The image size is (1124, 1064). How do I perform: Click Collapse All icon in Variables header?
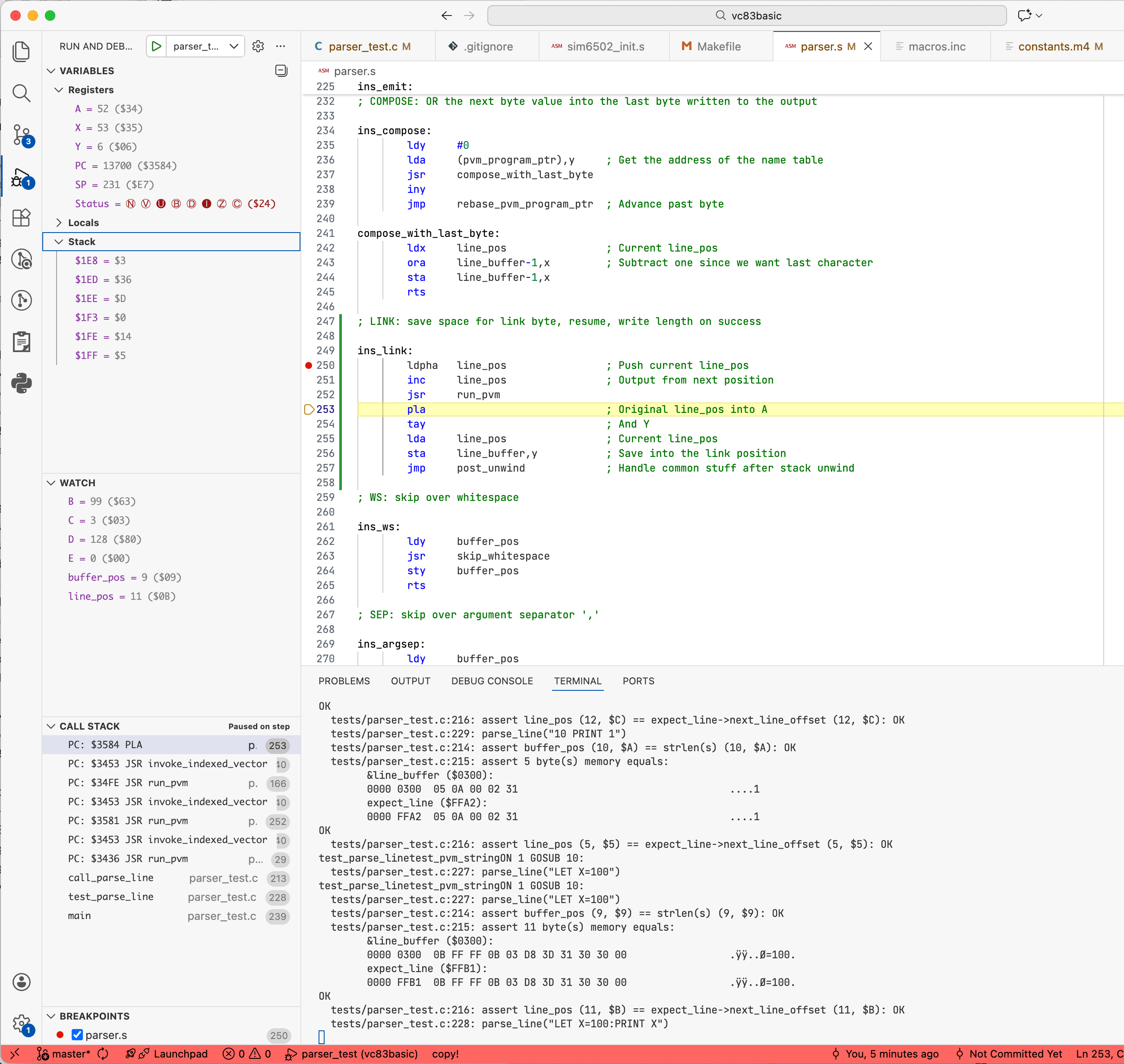point(281,71)
